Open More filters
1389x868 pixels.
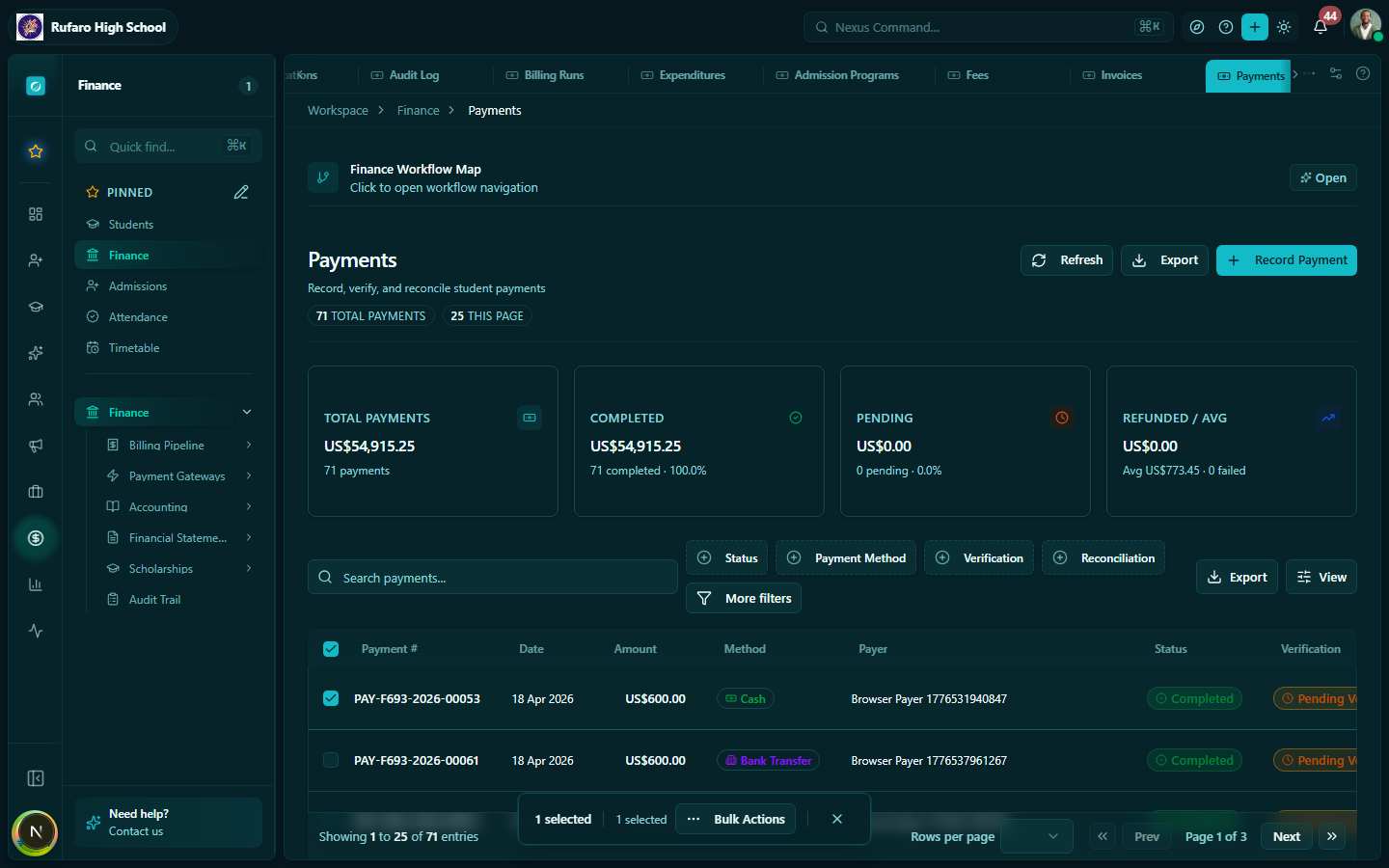click(744, 598)
